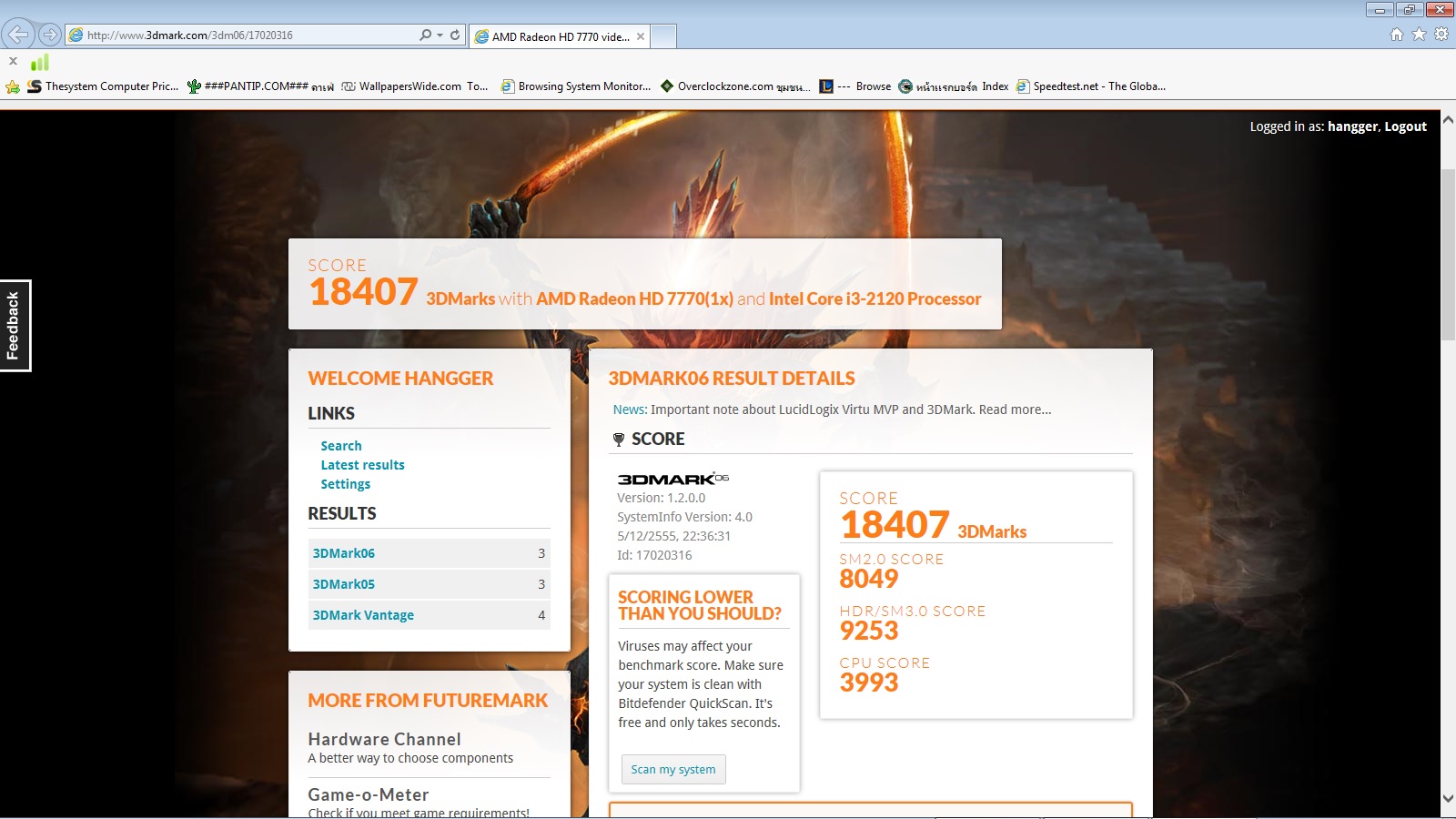
Task: Select the AMD Radeon HD 7770 tab
Action: [x=561, y=36]
